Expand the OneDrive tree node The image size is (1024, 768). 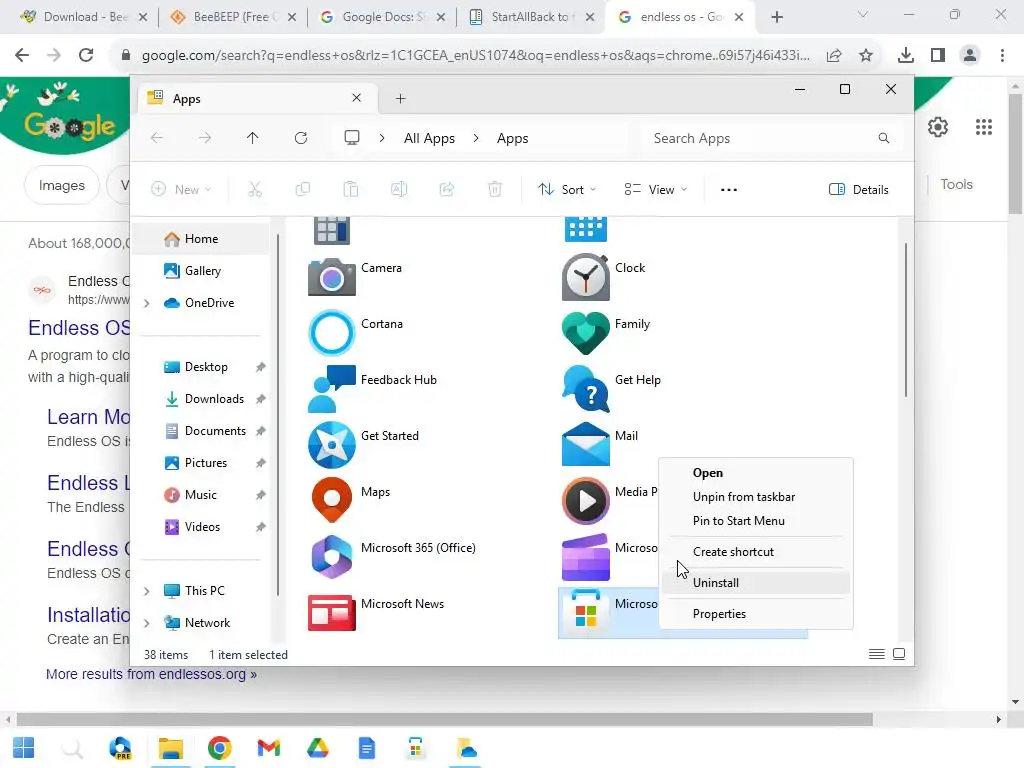pyautogui.click(x=147, y=303)
